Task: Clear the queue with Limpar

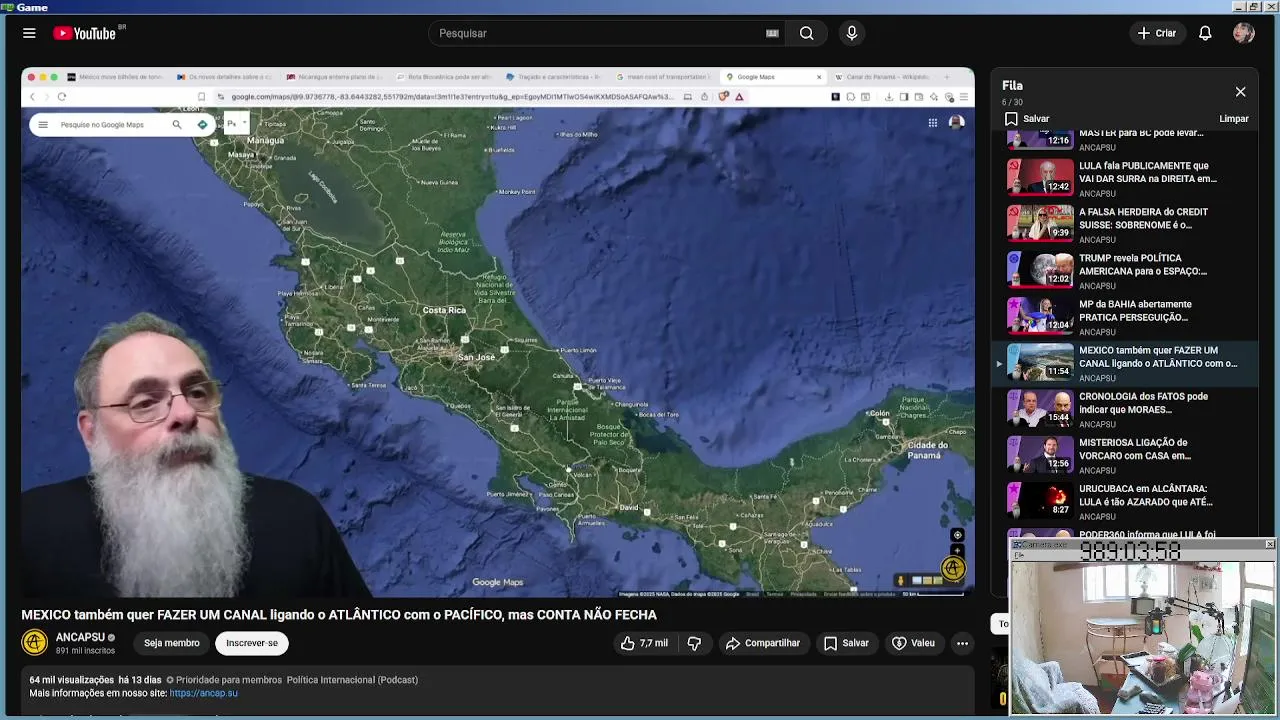Action: pos(1234,118)
